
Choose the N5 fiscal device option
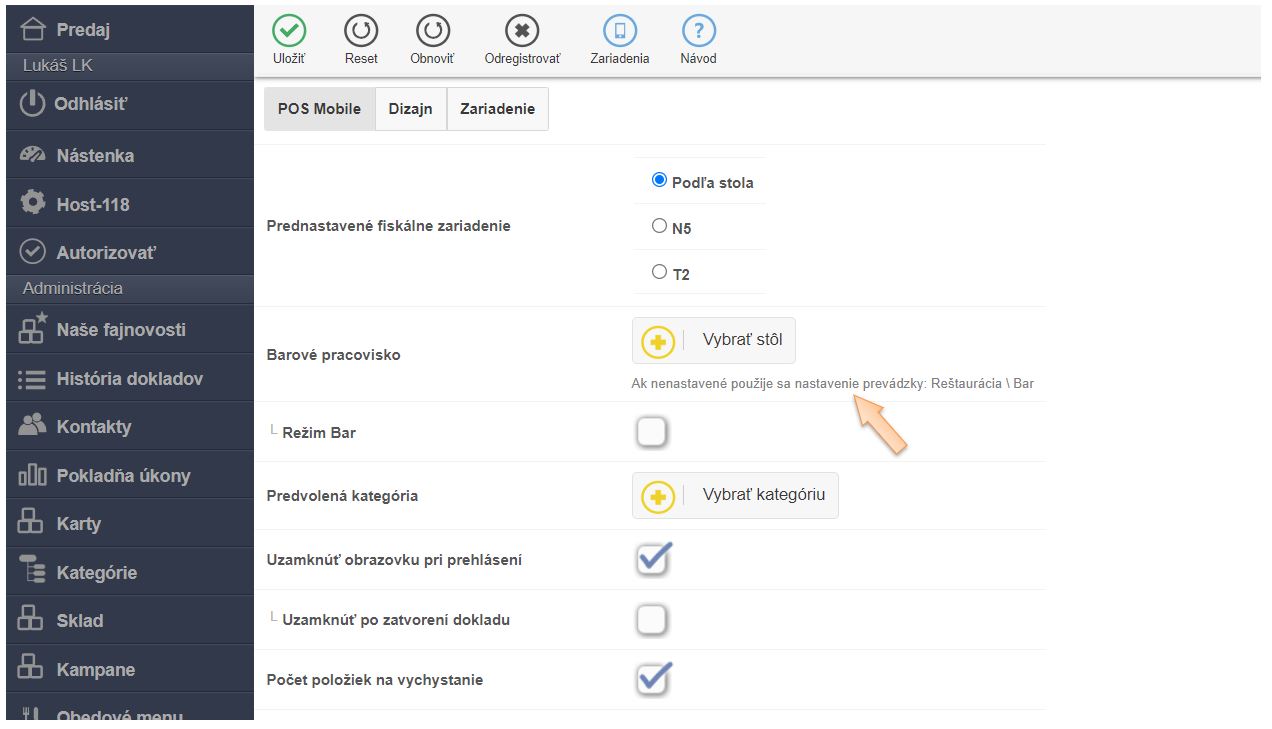click(x=659, y=226)
